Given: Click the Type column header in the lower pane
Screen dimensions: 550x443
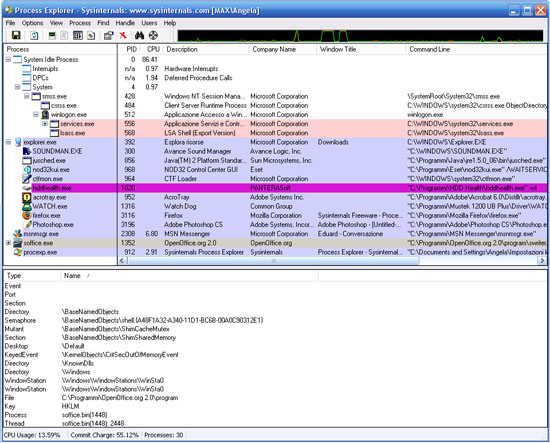Looking at the screenshot, I should (x=32, y=276).
